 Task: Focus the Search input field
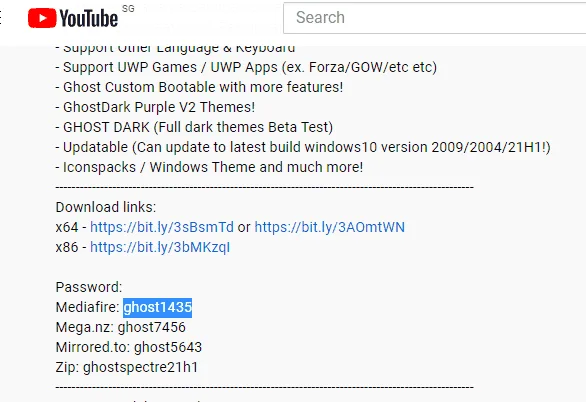[435, 18]
